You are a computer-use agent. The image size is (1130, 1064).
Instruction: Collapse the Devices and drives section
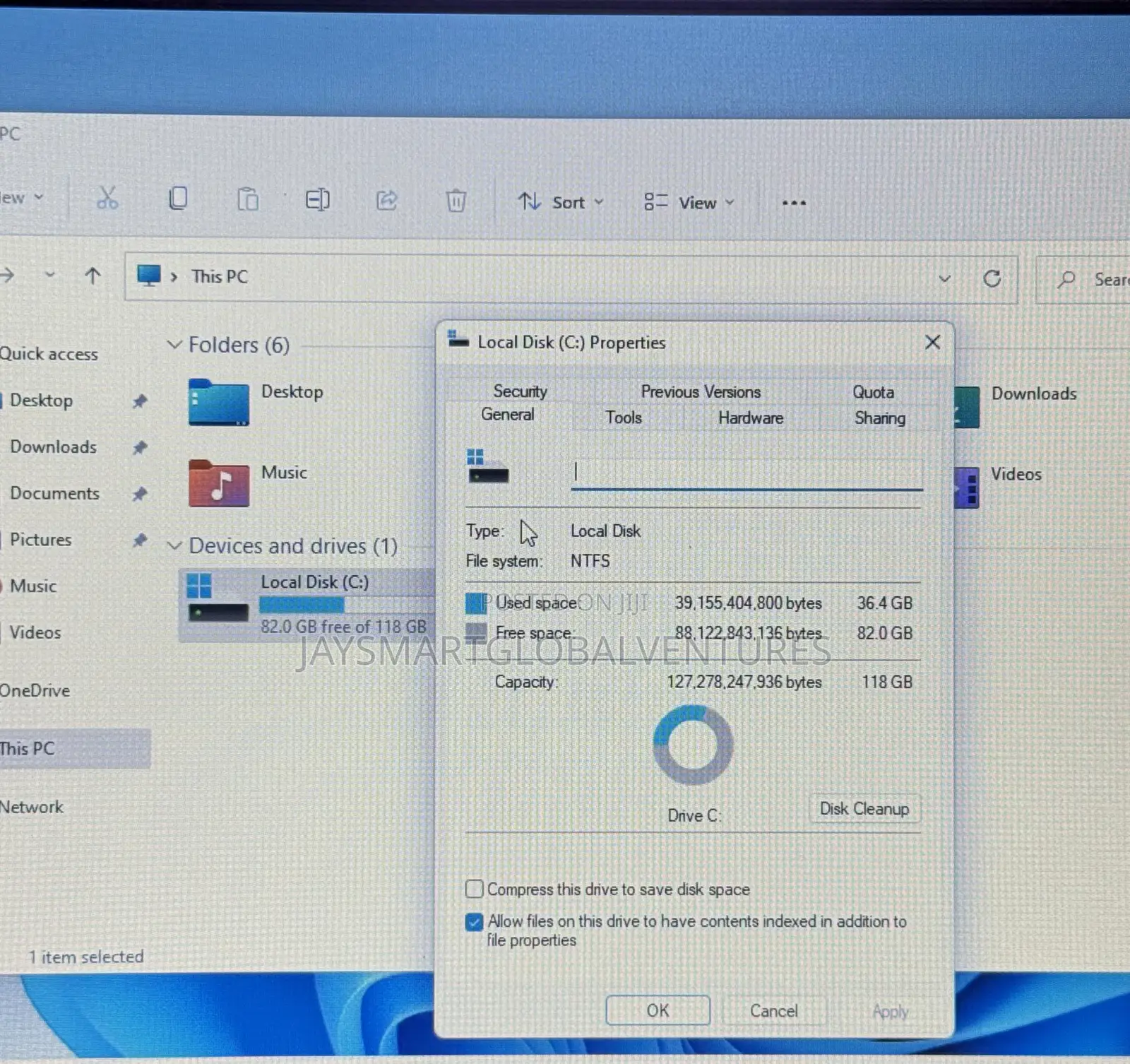click(174, 545)
